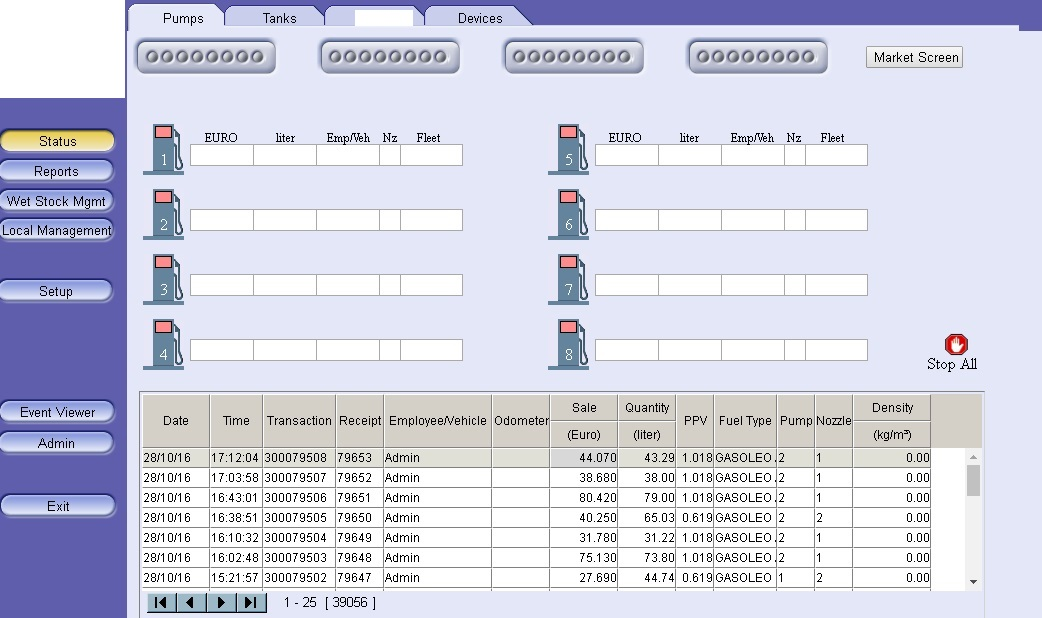Click the EURO field for pump 1
1042x618 pixels.
point(221,155)
